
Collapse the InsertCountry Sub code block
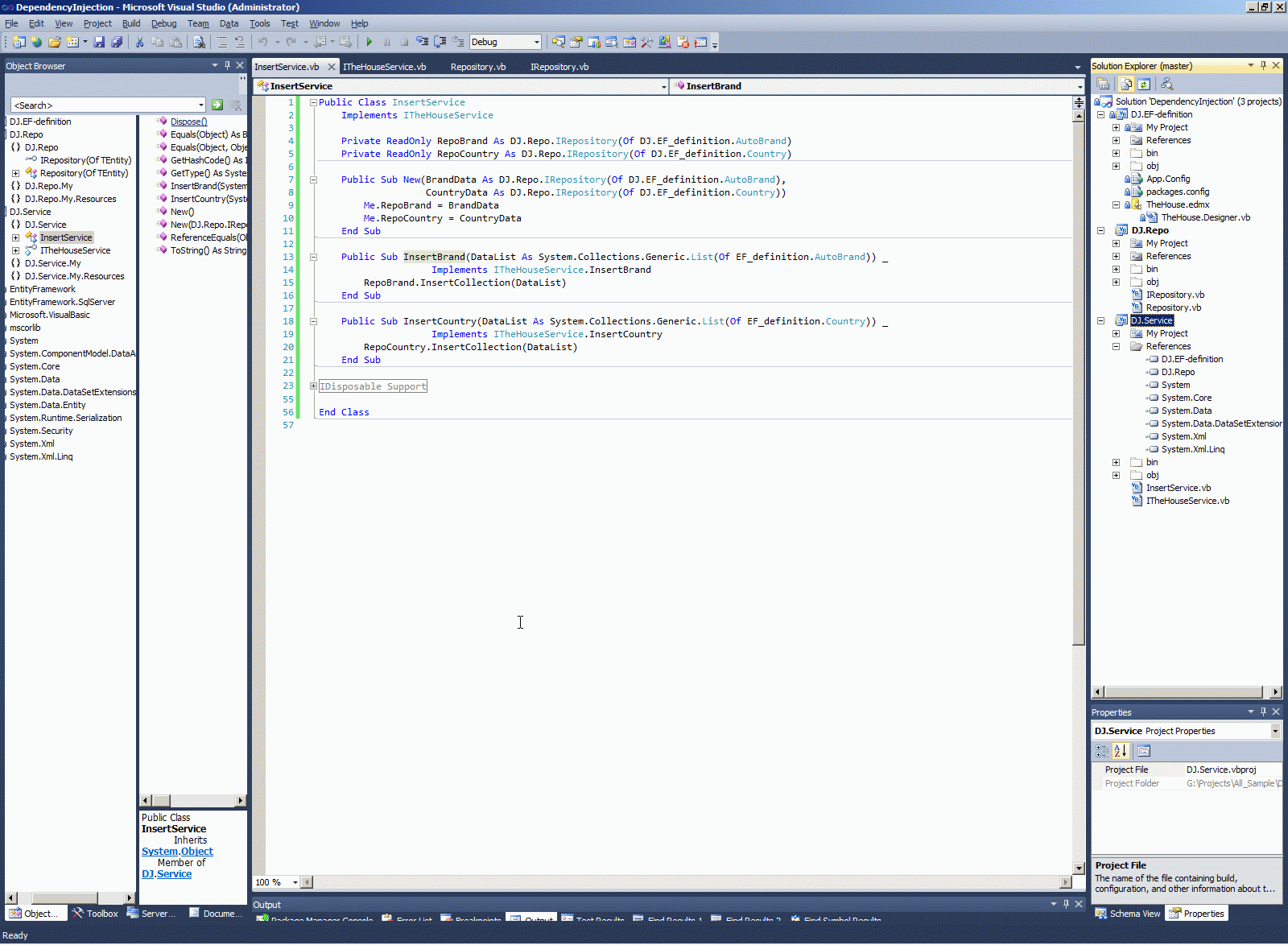tap(313, 321)
